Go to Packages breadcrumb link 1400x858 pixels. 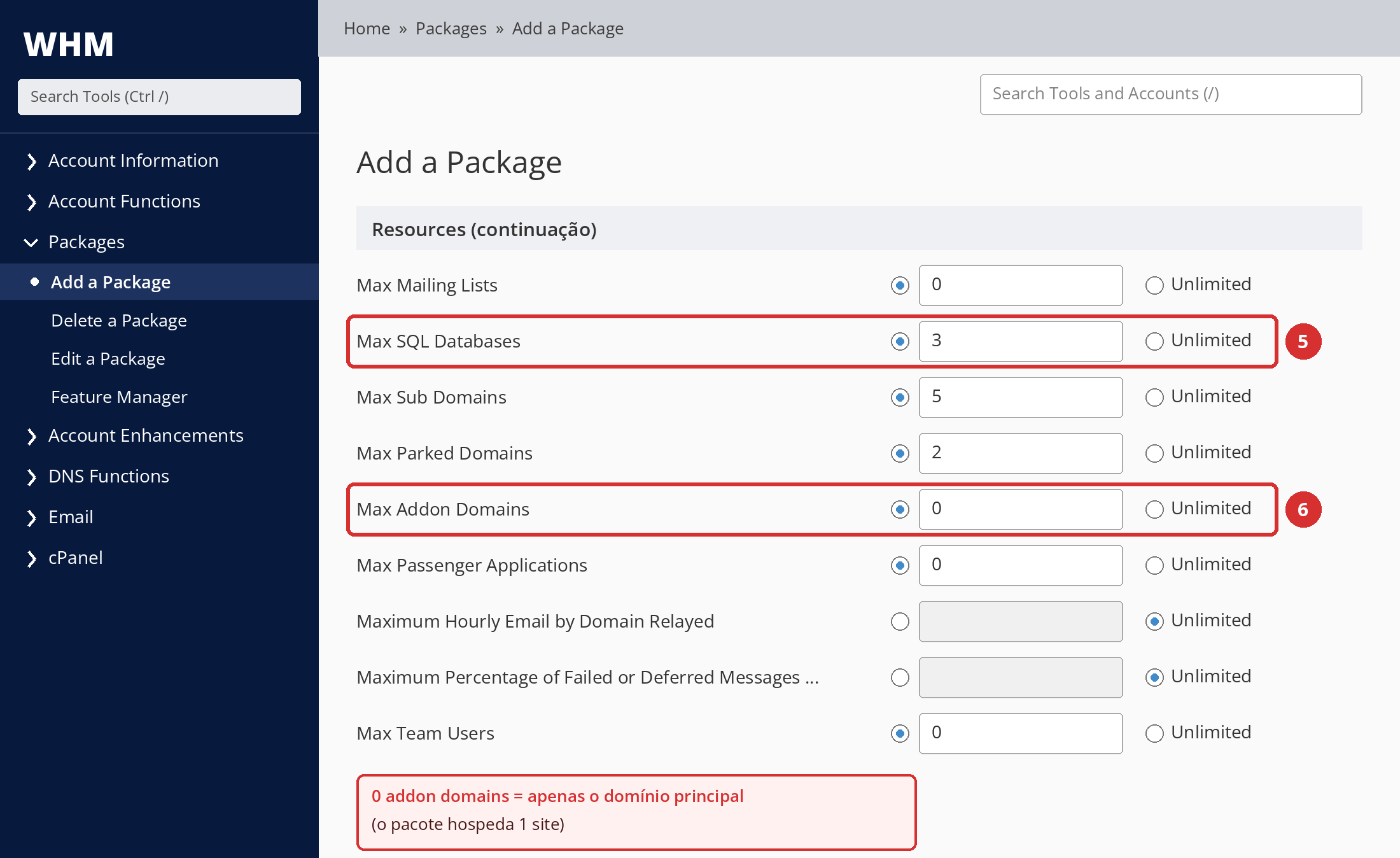pyautogui.click(x=451, y=29)
